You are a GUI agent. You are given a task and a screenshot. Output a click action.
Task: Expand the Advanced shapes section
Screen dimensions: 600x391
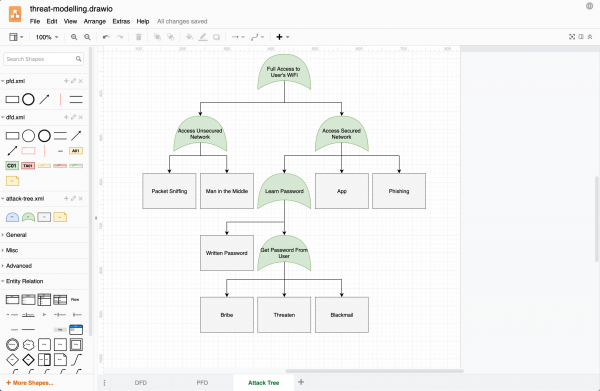[x=19, y=266]
